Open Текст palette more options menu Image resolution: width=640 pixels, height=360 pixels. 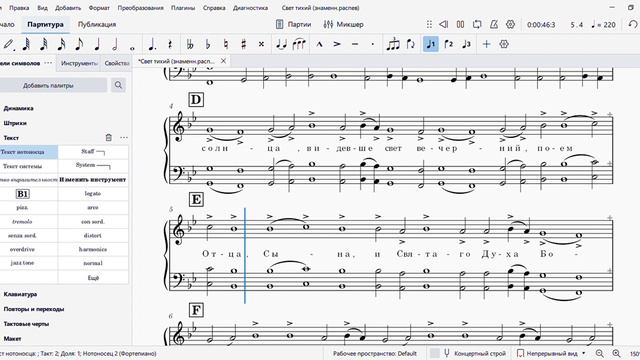(x=124, y=138)
